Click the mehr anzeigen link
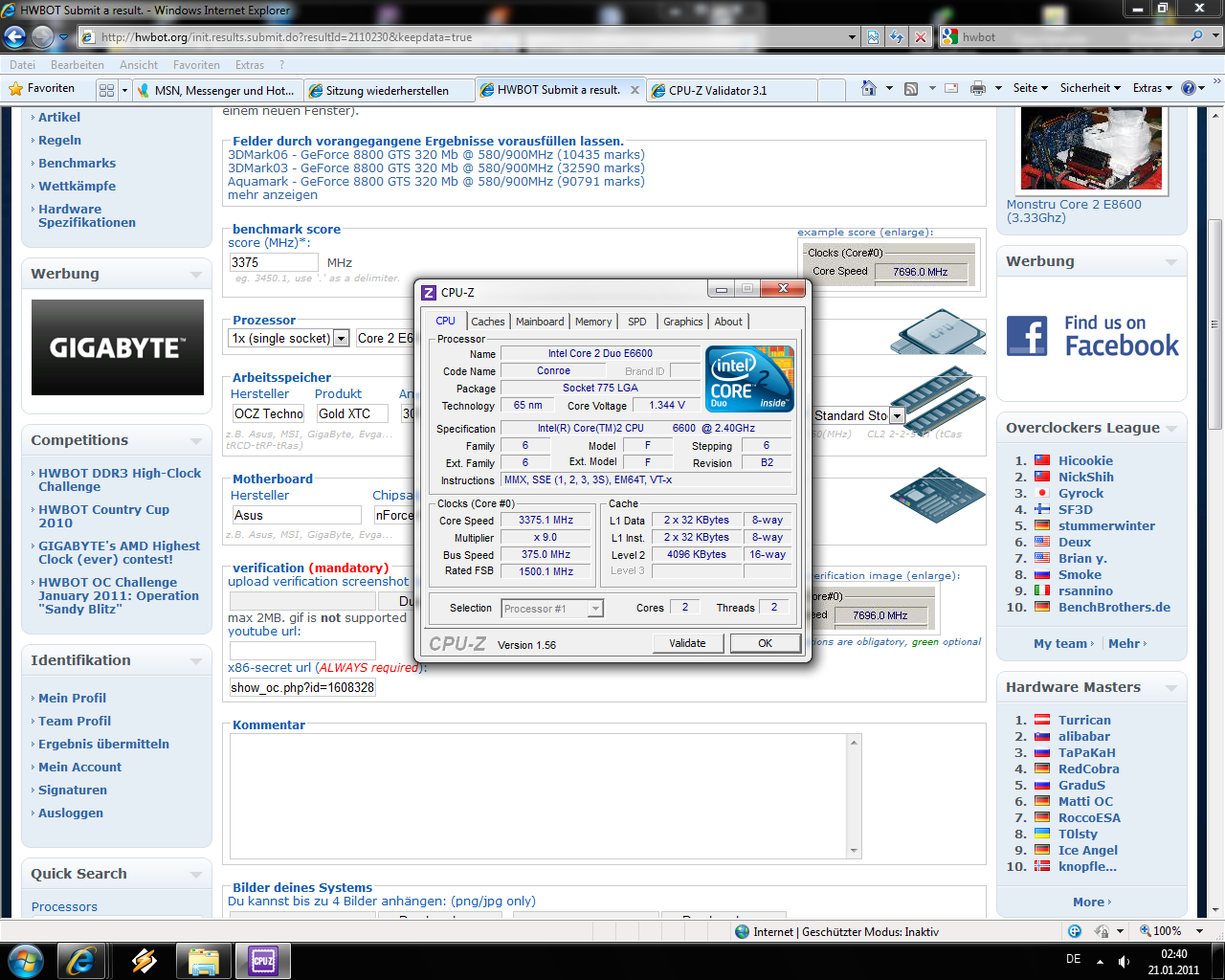Image resolution: width=1225 pixels, height=980 pixels. click(273, 194)
